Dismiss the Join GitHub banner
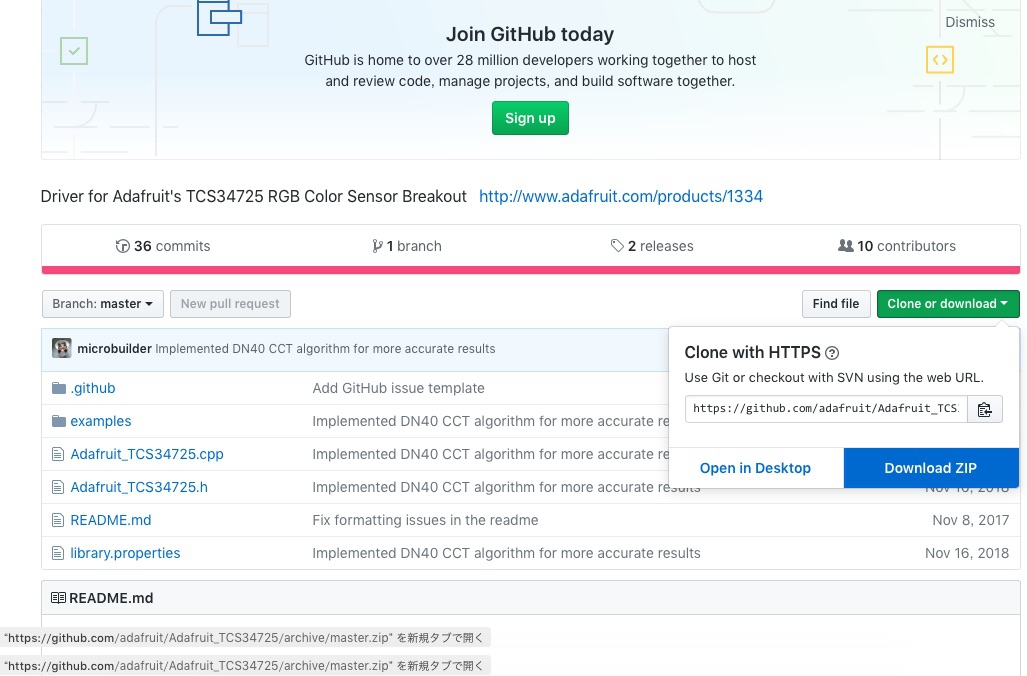The width and height of the screenshot is (1027, 676). point(970,22)
